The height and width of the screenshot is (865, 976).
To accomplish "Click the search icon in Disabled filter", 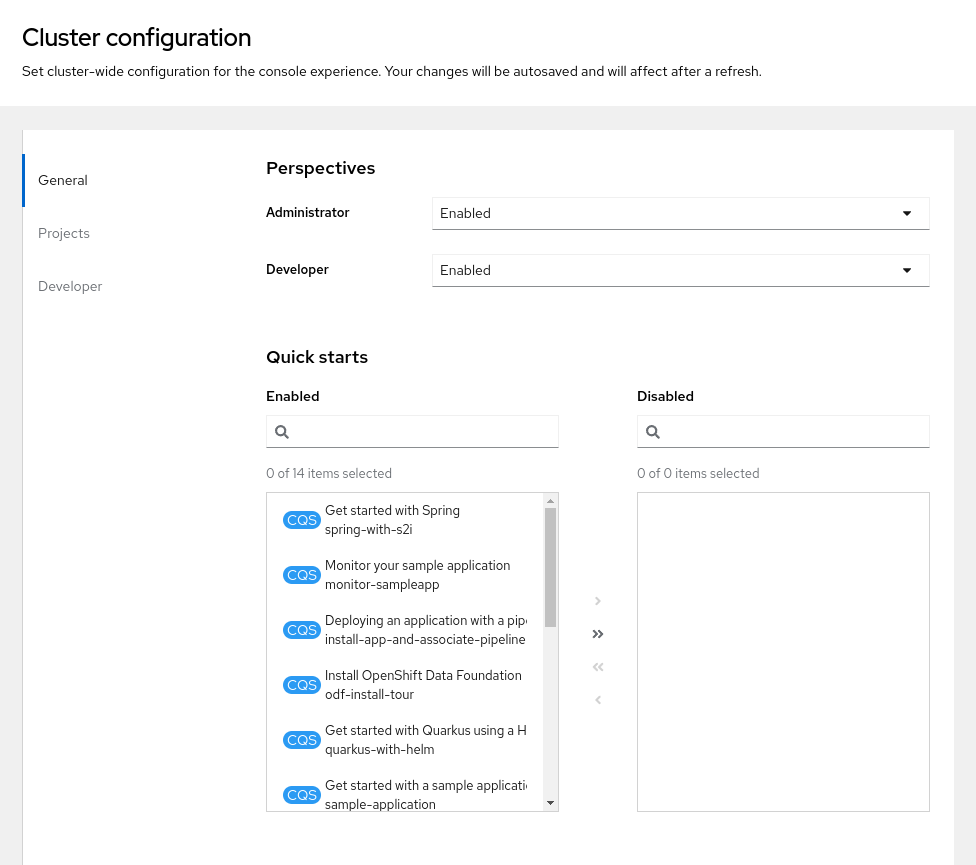I will tap(653, 432).
